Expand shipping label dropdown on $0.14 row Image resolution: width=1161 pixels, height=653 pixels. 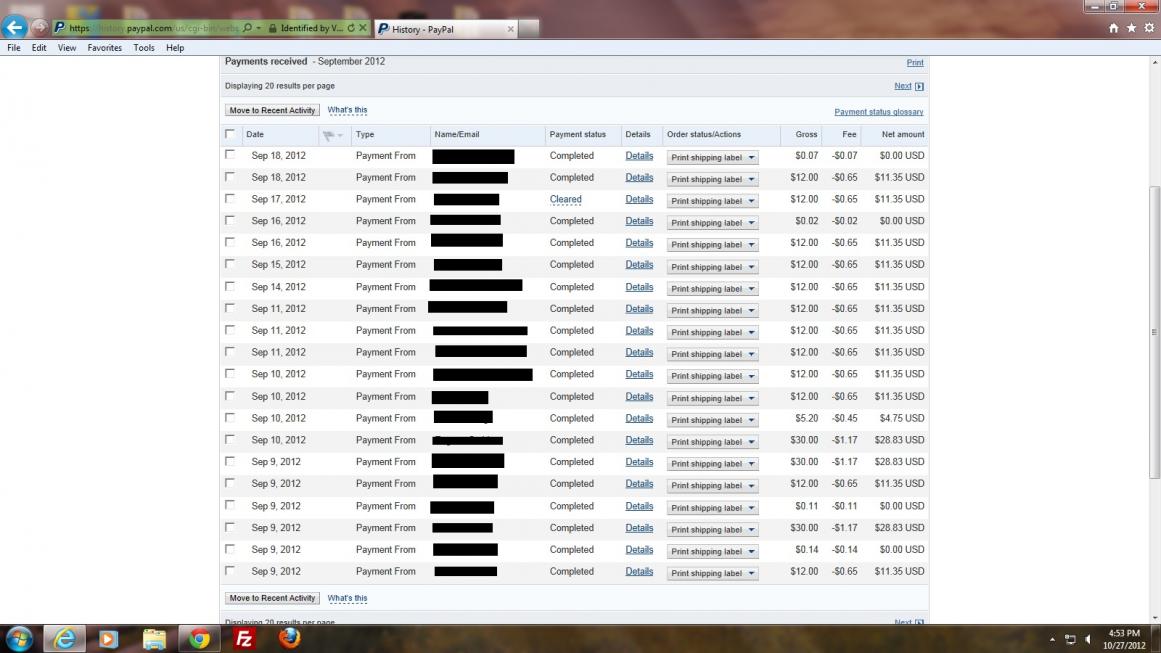(712, 552)
